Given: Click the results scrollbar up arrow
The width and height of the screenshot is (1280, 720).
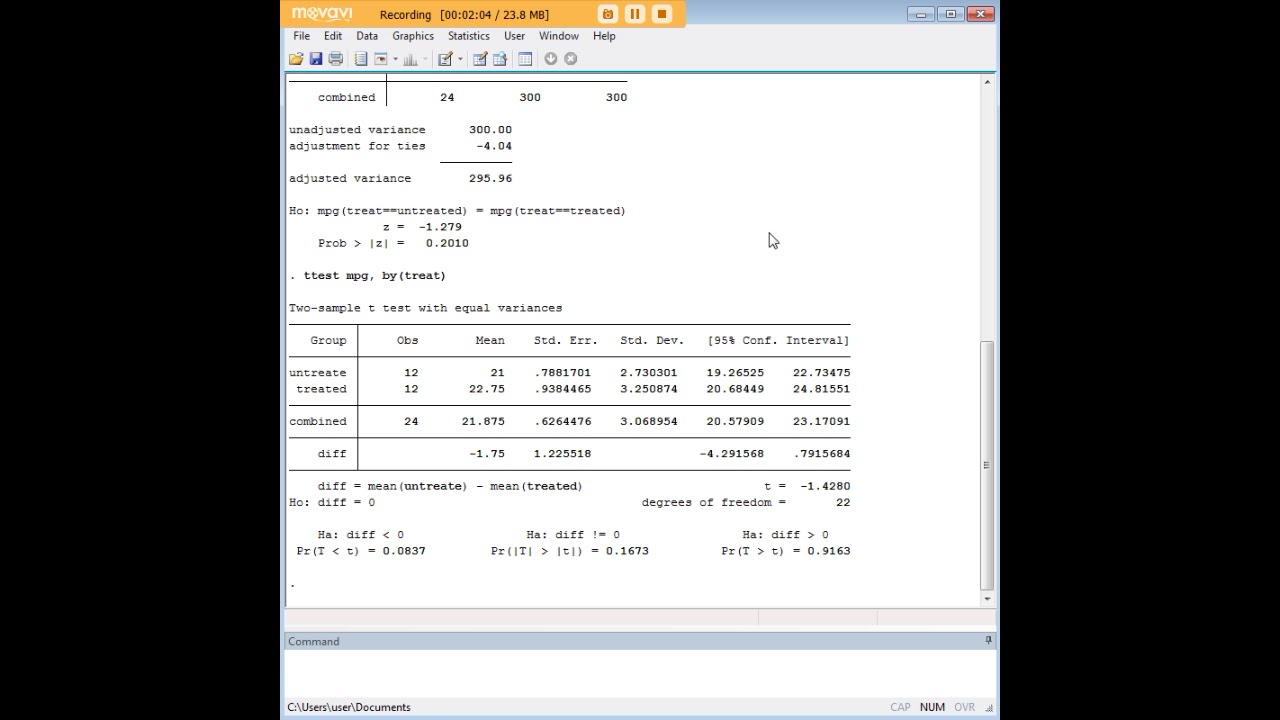Looking at the screenshot, I should [x=987, y=82].
